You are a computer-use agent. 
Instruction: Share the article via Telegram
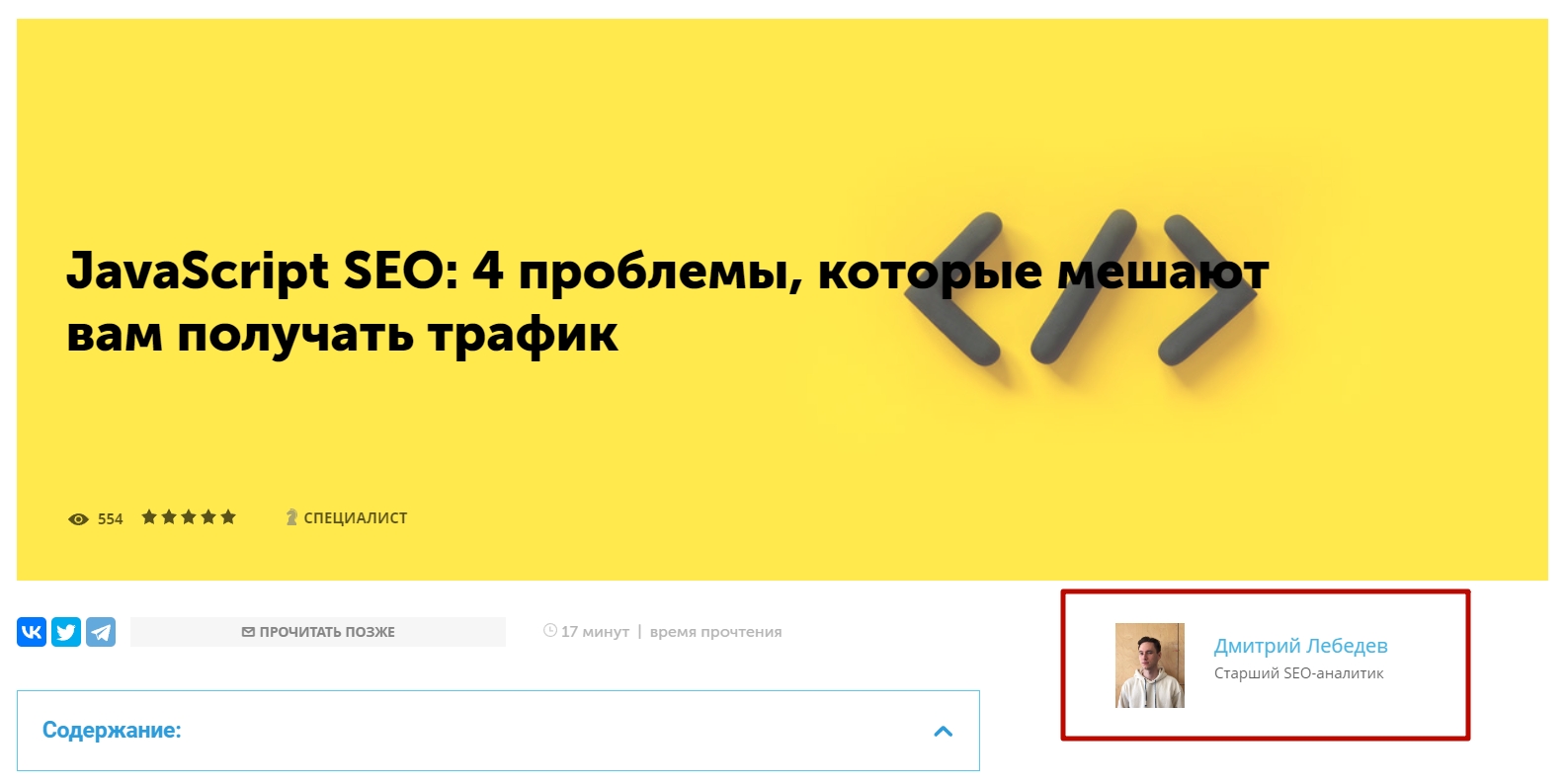(x=101, y=632)
